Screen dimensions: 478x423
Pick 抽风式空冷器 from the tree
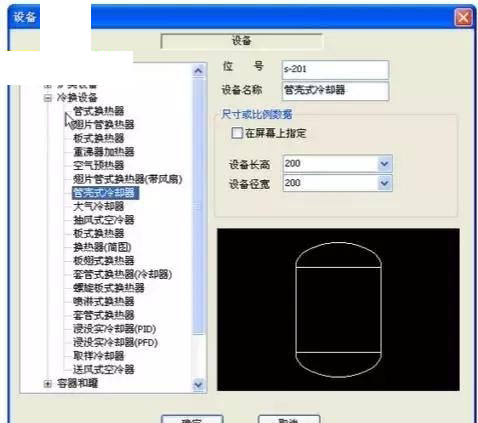(104, 220)
